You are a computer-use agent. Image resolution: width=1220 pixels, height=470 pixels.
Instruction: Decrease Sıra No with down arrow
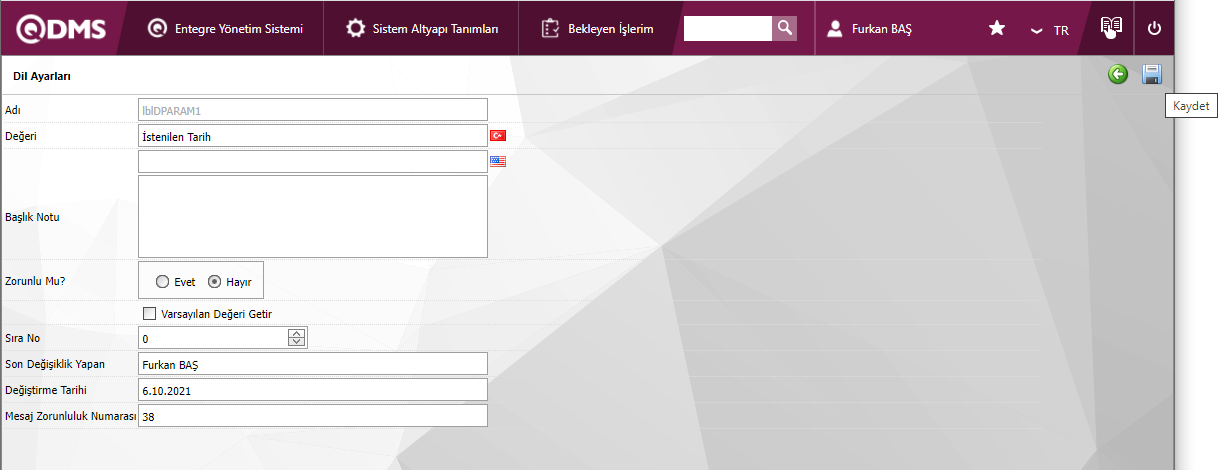[x=296, y=342]
